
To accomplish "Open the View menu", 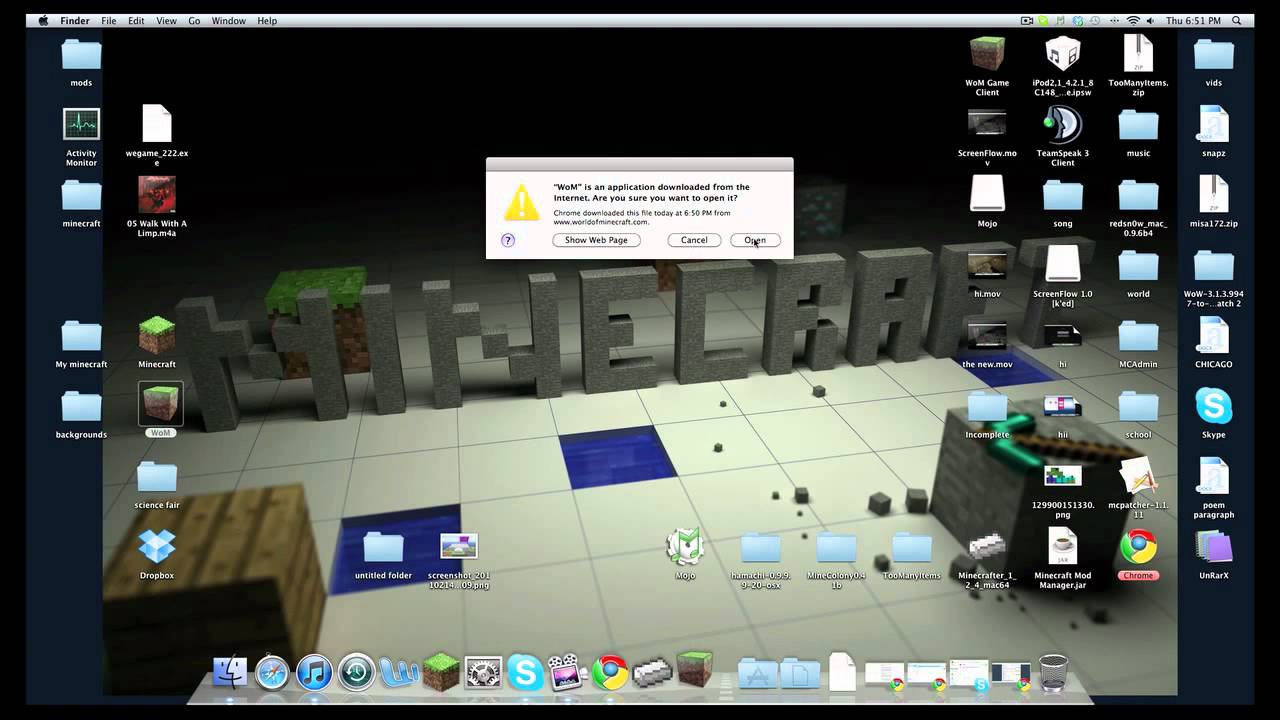I will click(x=166, y=20).
